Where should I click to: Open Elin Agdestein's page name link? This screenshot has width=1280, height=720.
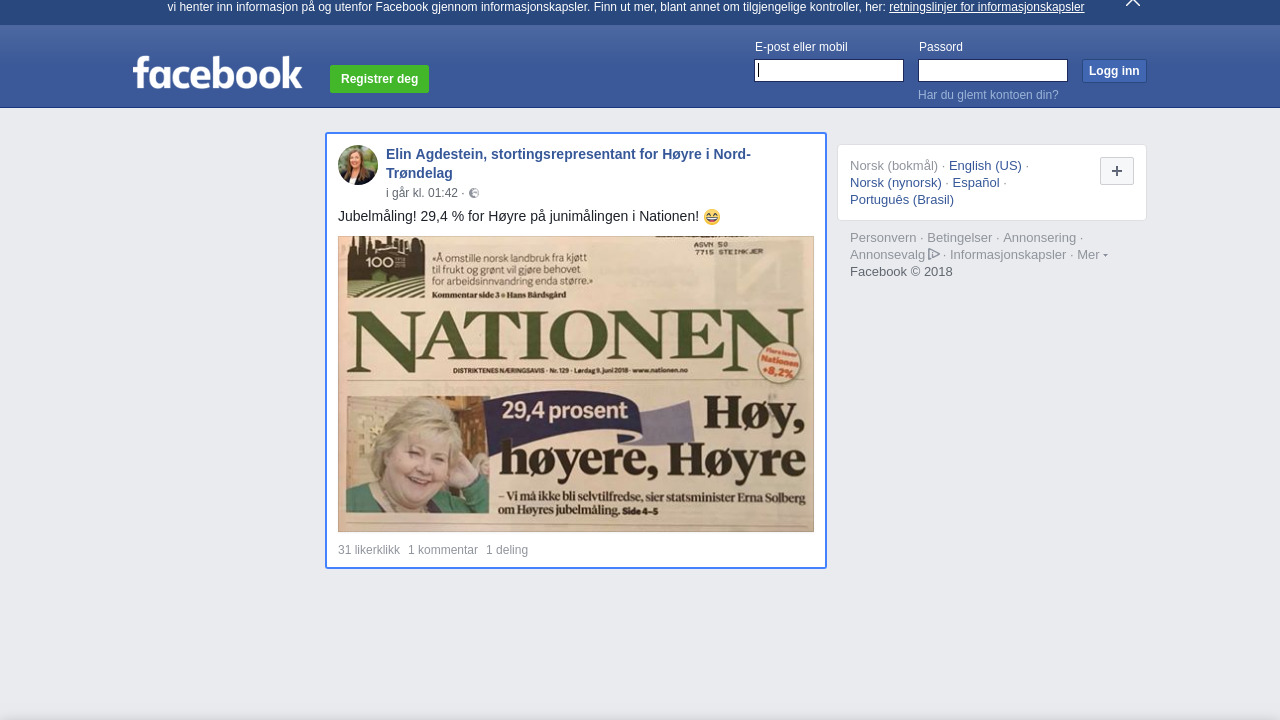[568, 163]
